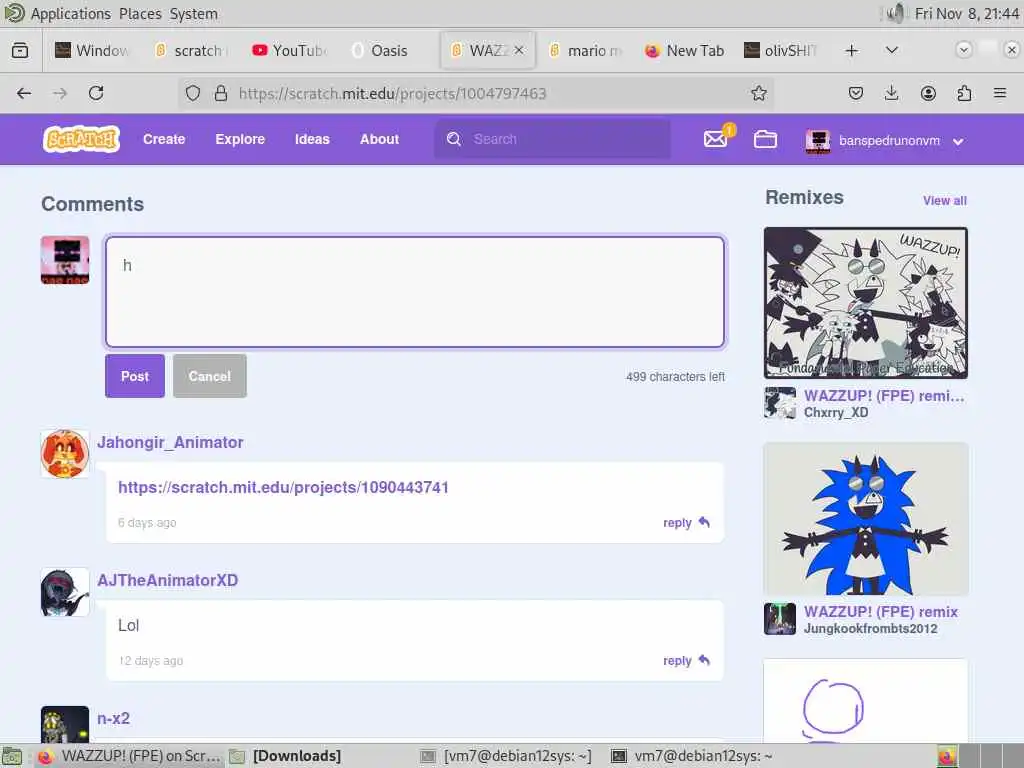Open the scratch.mit.edu/projects/1090443741 link
Image resolution: width=1024 pixels, height=768 pixels.
click(x=283, y=487)
